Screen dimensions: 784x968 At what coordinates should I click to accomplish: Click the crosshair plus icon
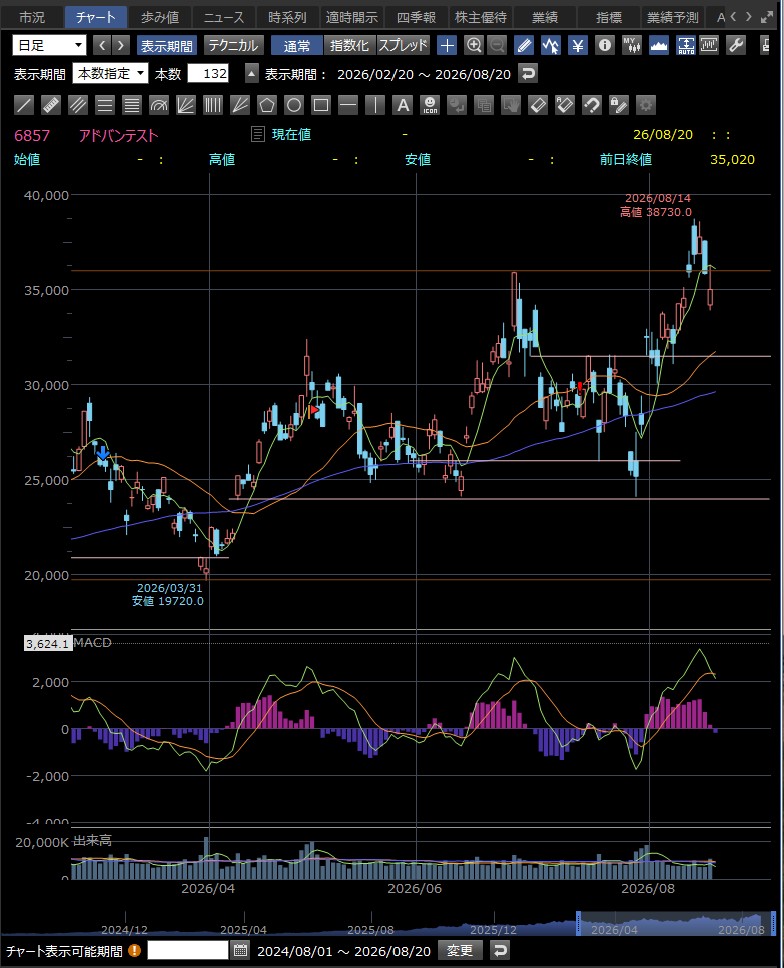pyautogui.click(x=446, y=46)
